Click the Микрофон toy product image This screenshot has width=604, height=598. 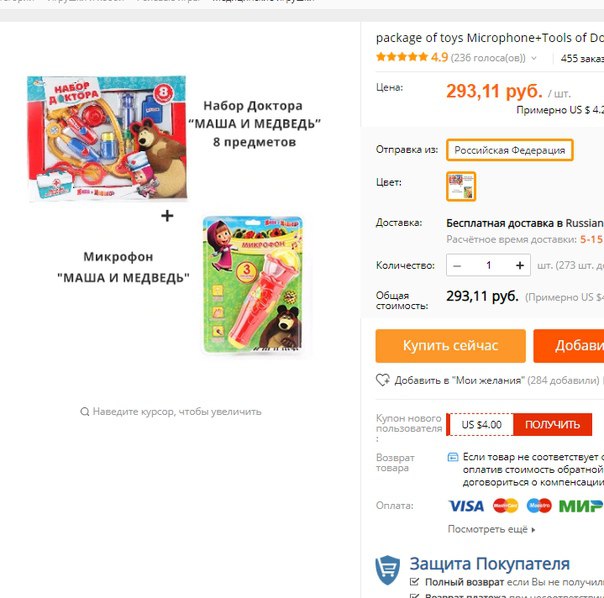253,284
